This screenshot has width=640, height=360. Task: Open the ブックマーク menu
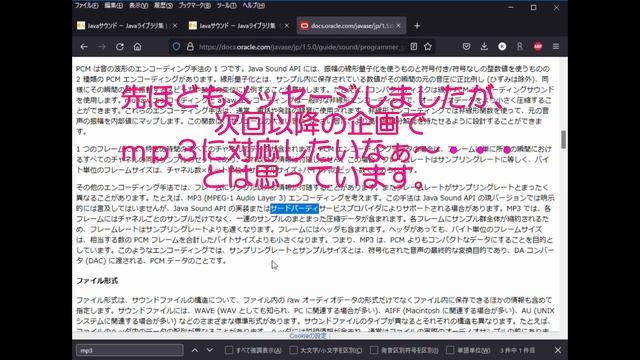pos(194,5)
